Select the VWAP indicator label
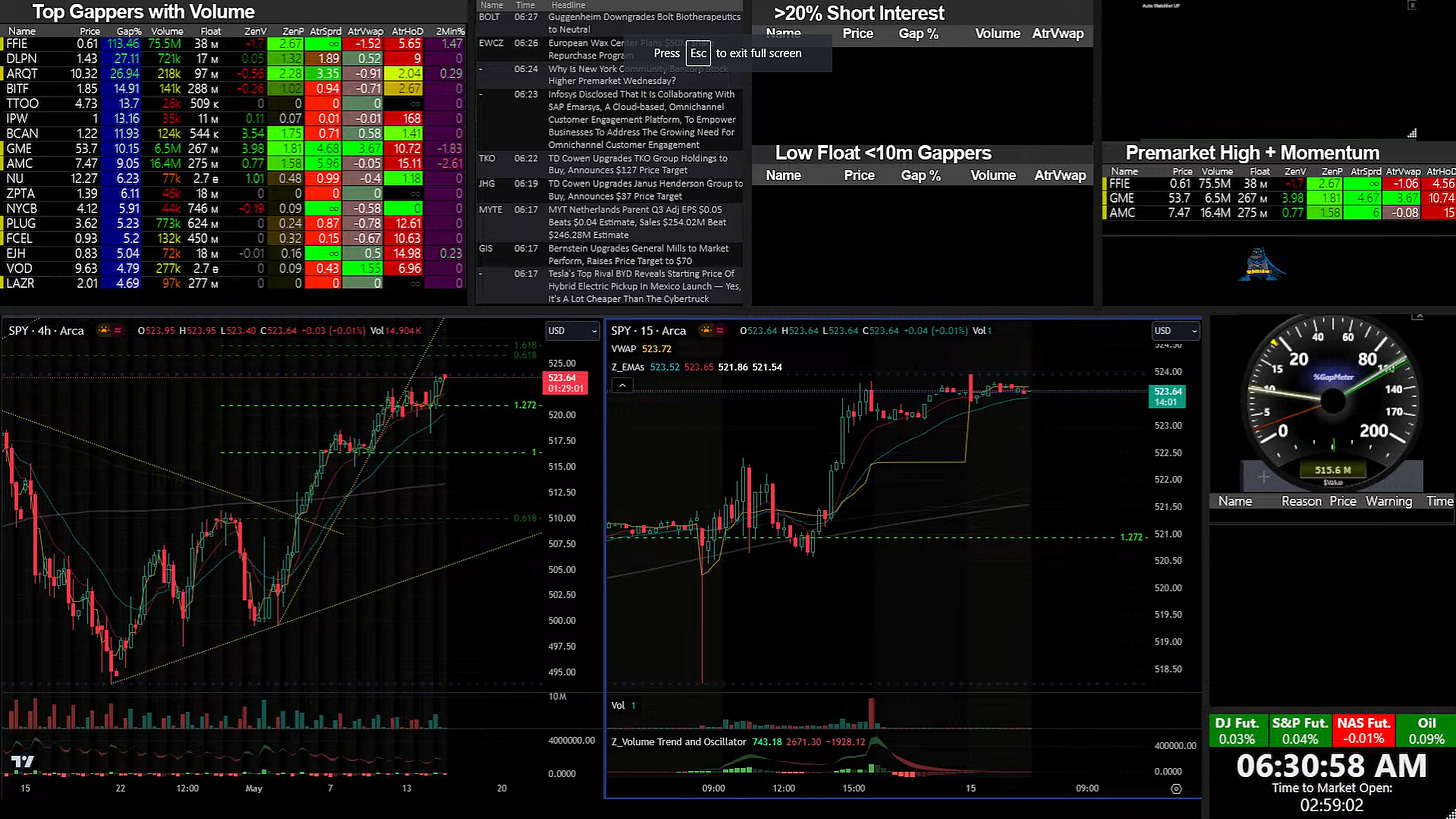 624,349
